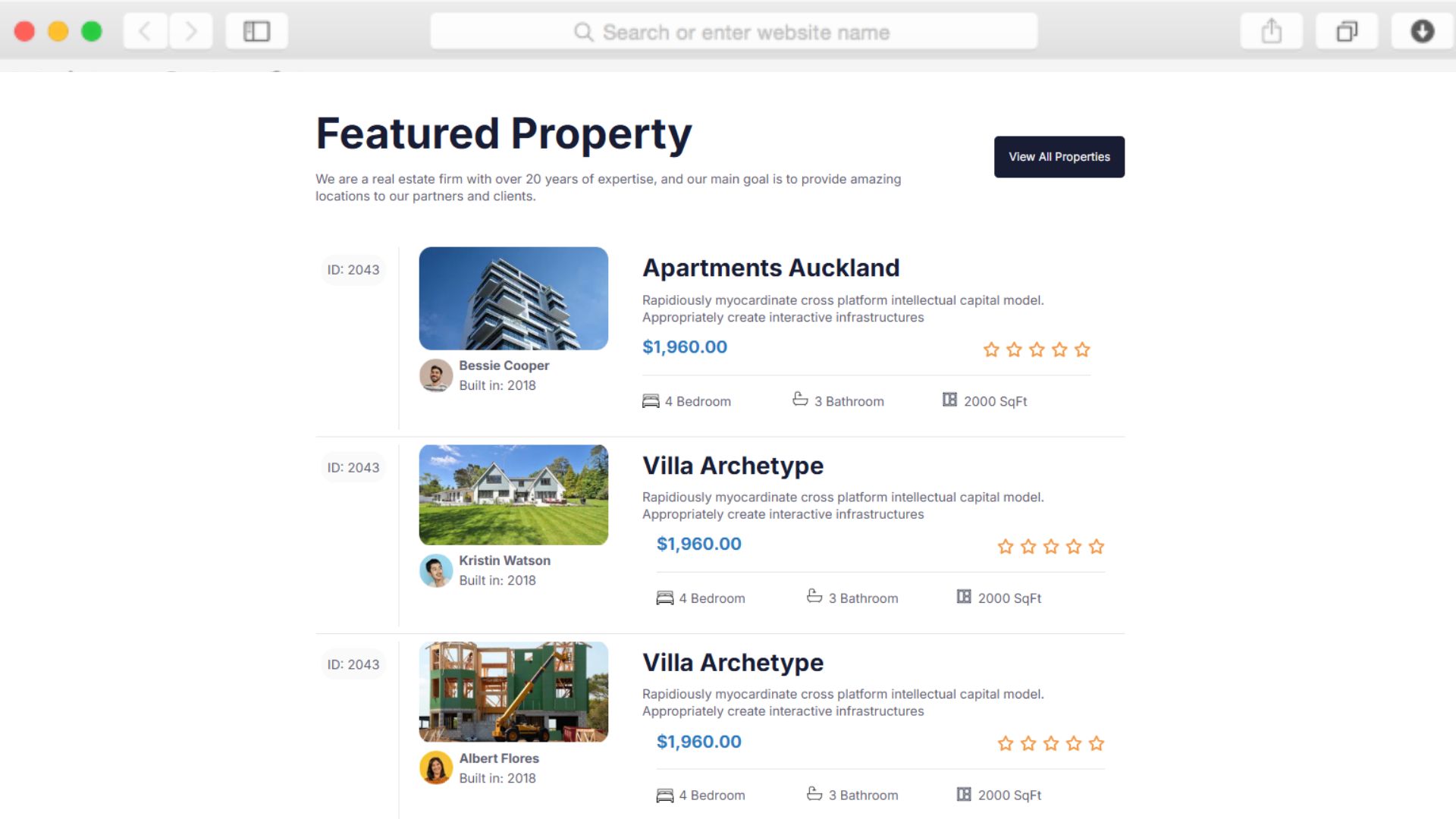The width and height of the screenshot is (1456, 819).
Task: Click the search or enter website address field
Action: tap(733, 32)
